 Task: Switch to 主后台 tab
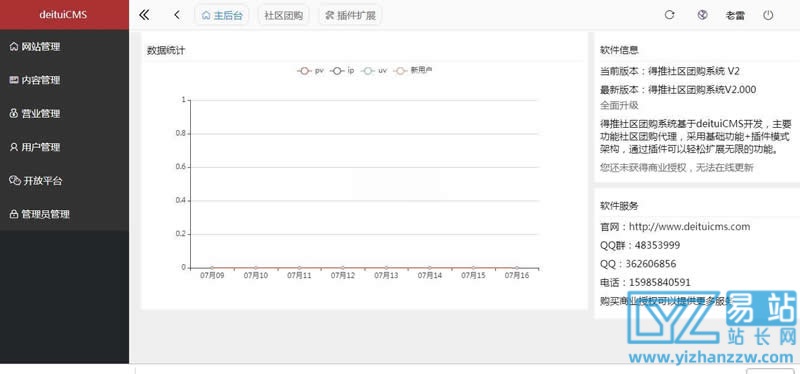[x=222, y=15]
